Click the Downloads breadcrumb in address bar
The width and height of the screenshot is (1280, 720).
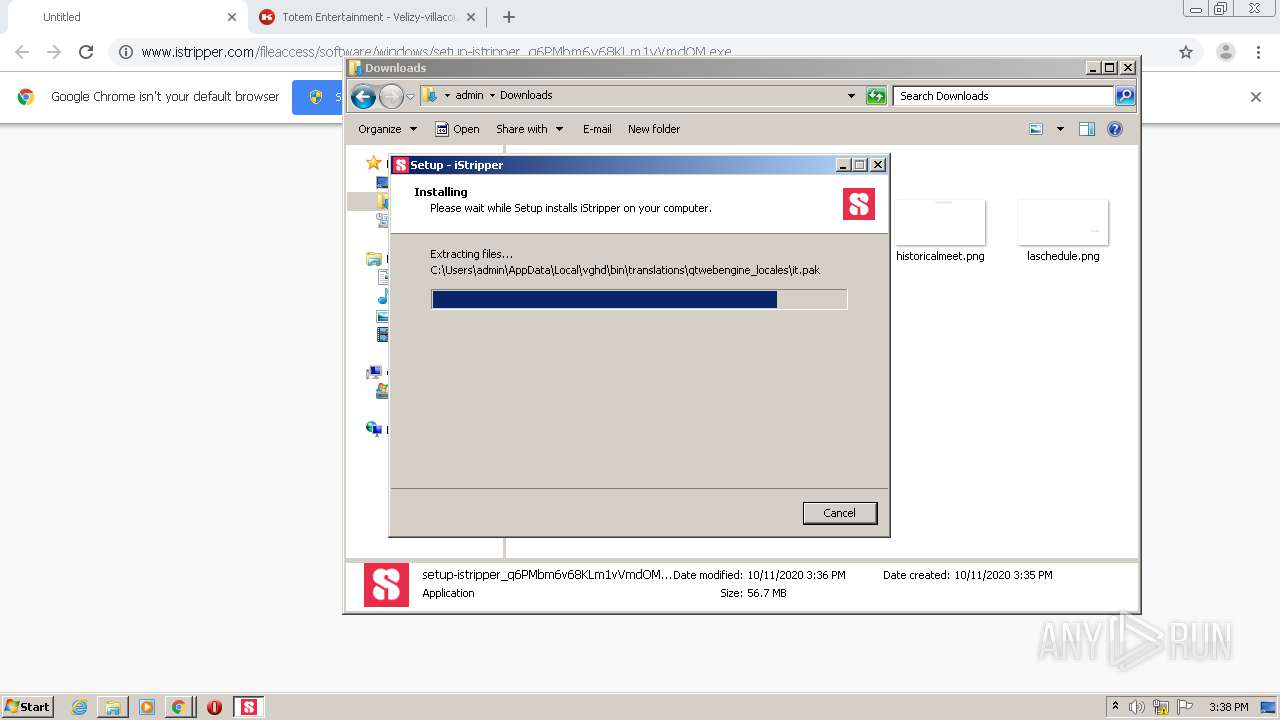pos(526,96)
